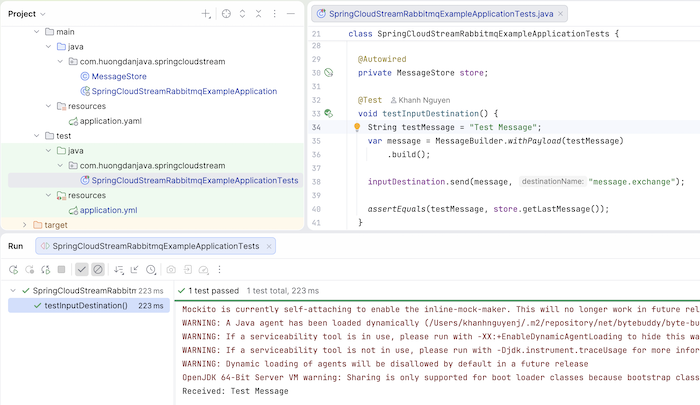
Task: Click the Rerun tests icon
Action: 13,270
